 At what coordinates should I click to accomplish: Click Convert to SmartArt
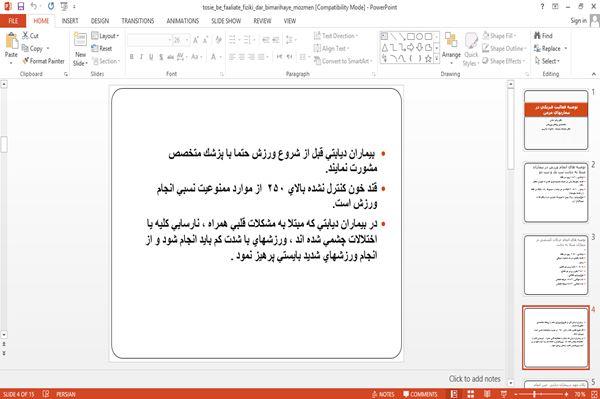[x=342, y=61]
